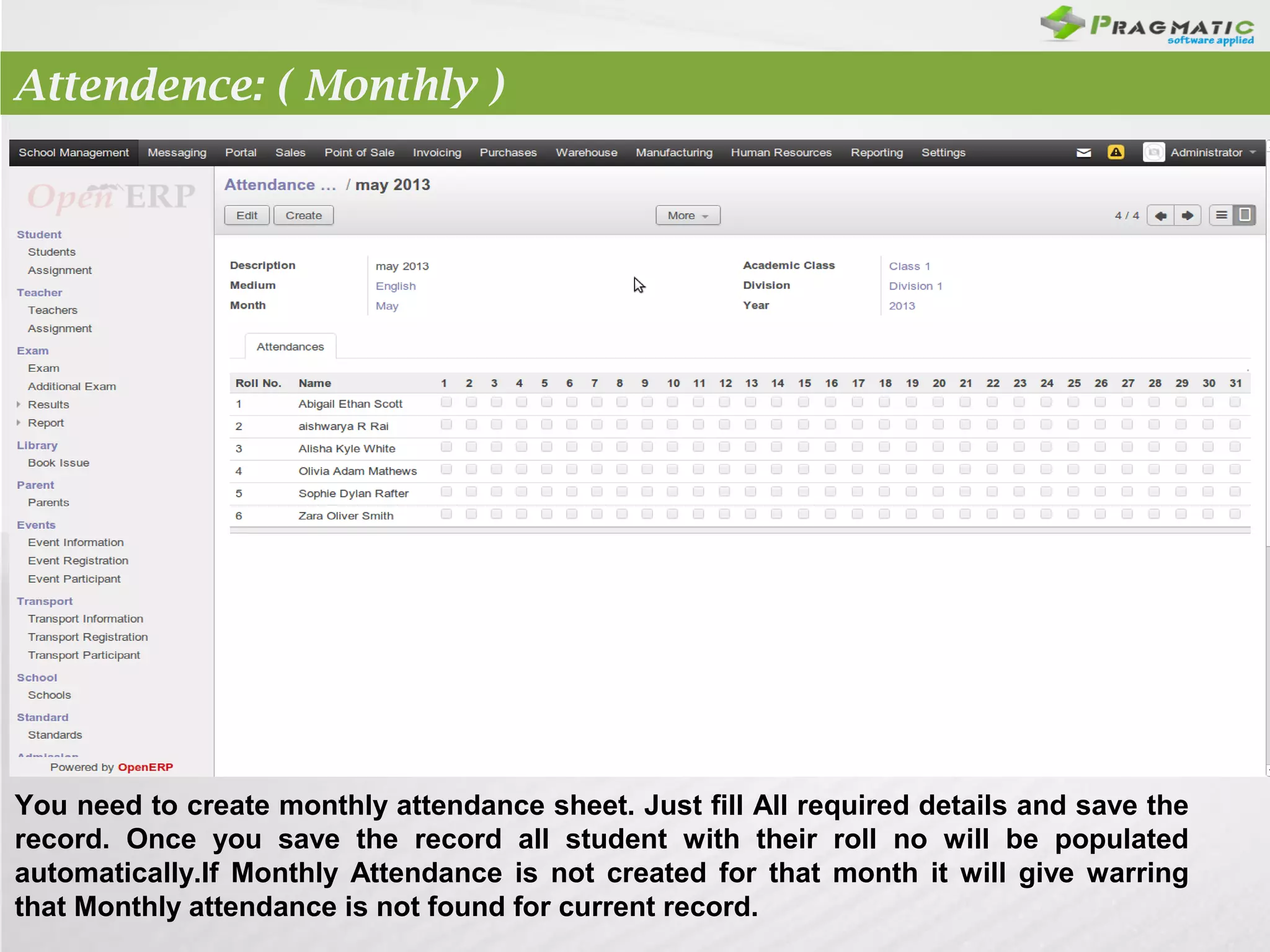Select the Attendances tab
This screenshot has width=1270, height=952.
pos(290,346)
